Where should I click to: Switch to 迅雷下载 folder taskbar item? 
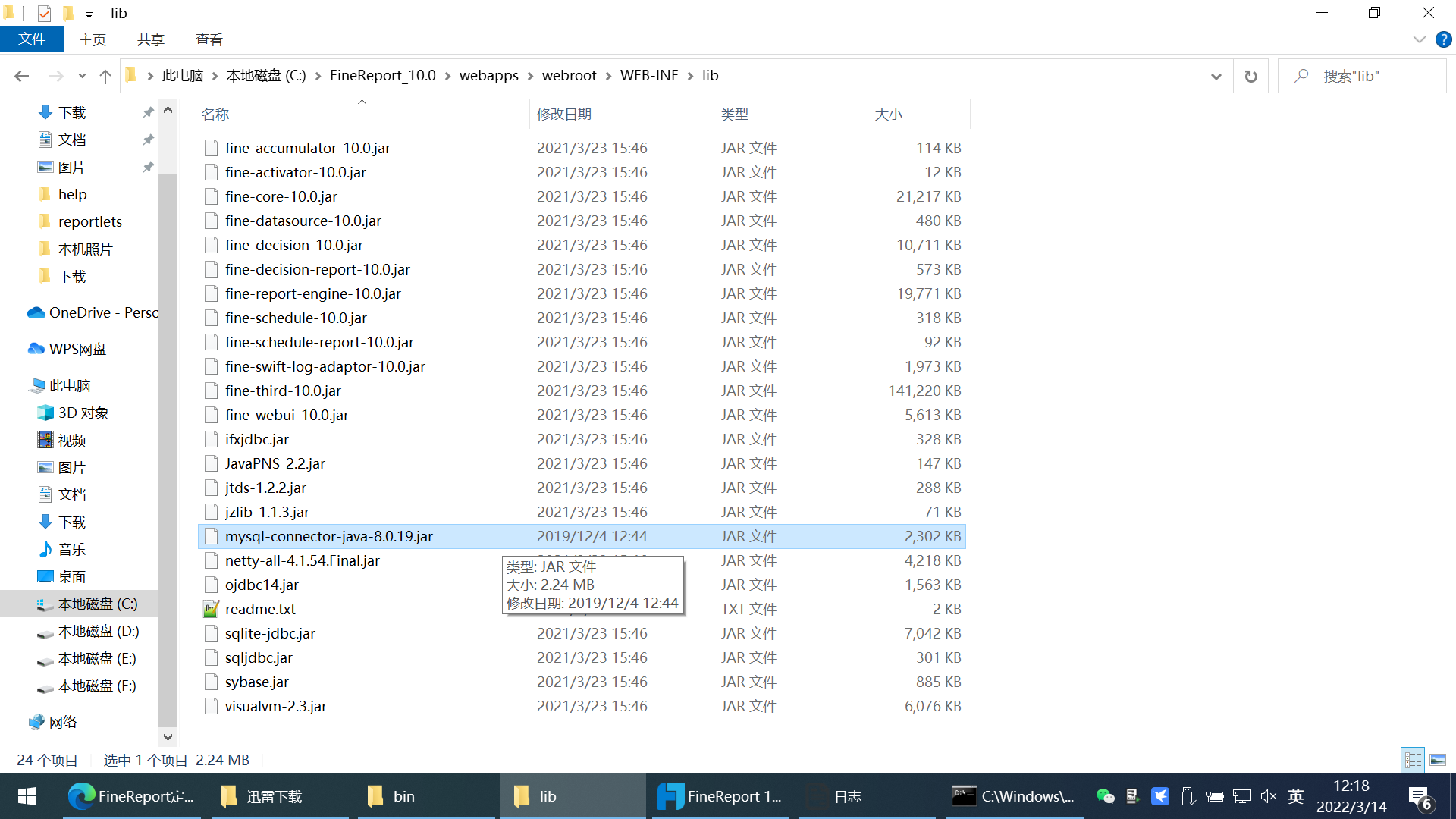tap(280, 796)
